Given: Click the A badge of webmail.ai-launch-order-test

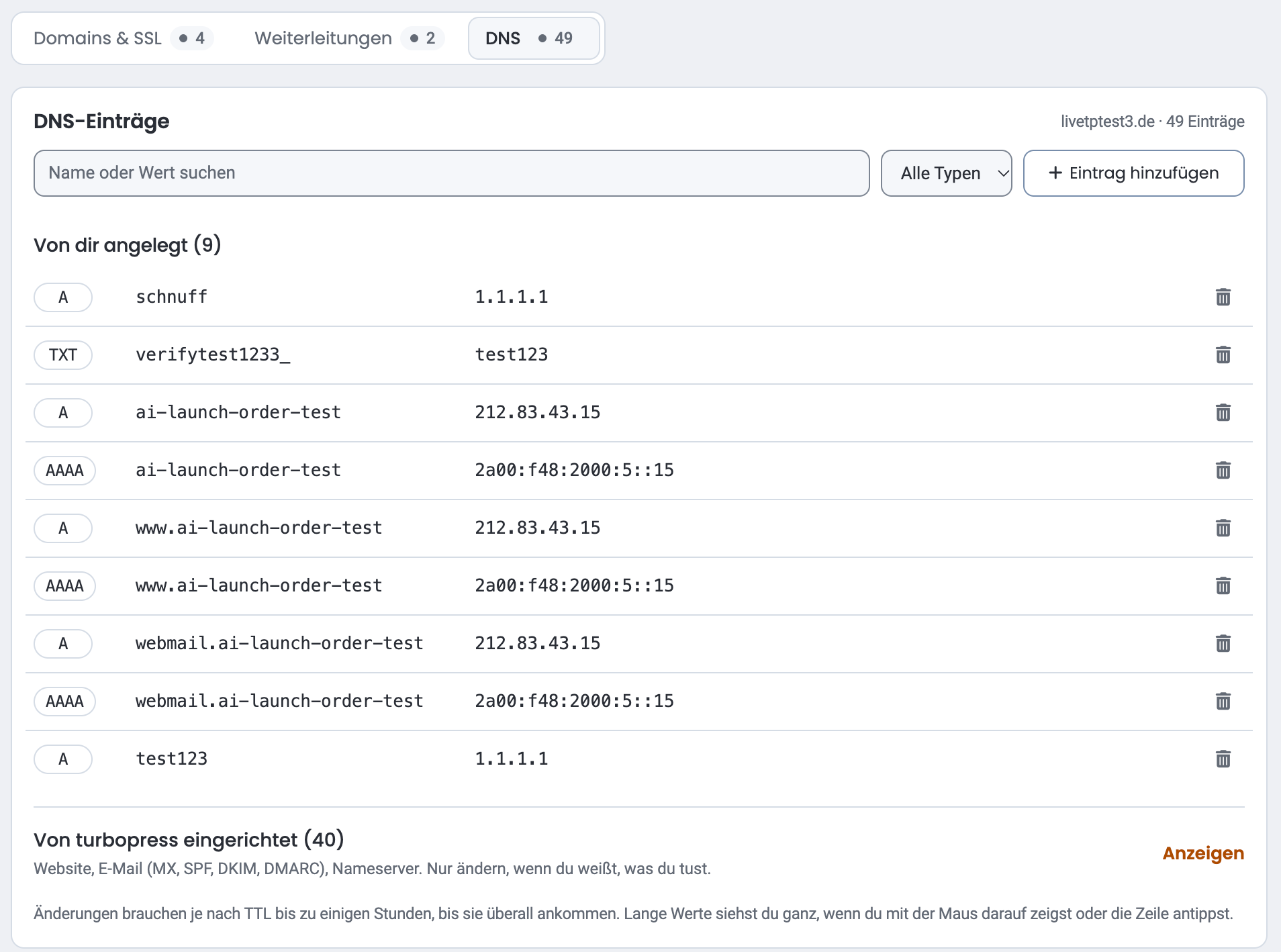Looking at the screenshot, I should 63,643.
